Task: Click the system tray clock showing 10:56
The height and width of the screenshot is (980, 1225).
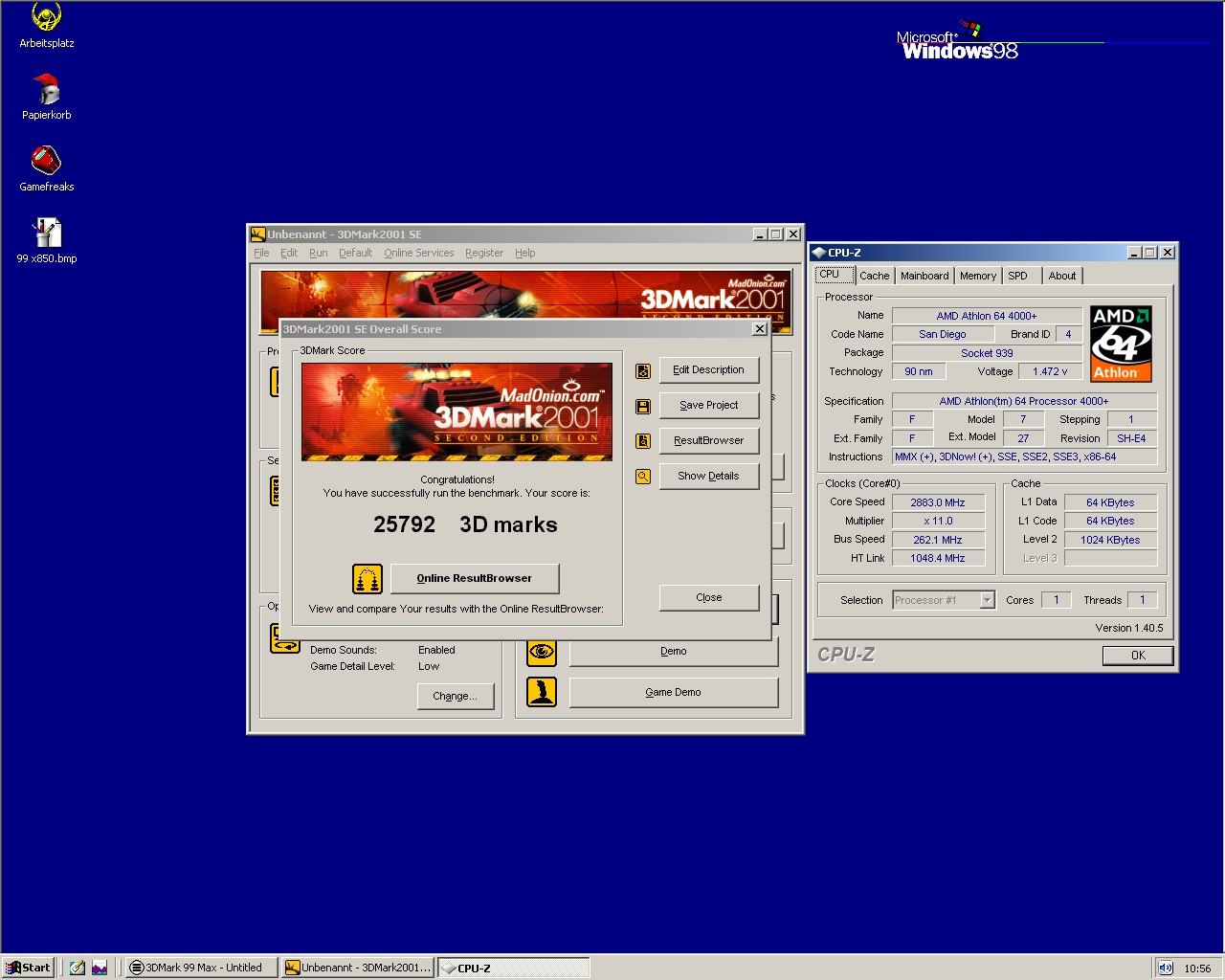Action: pyautogui.click(x=1197, y=969)
